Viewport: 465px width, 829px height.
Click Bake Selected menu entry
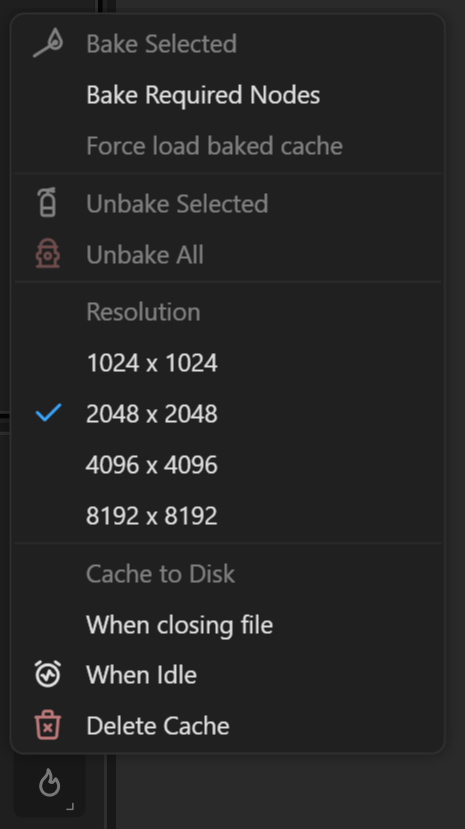coord(227,44)
